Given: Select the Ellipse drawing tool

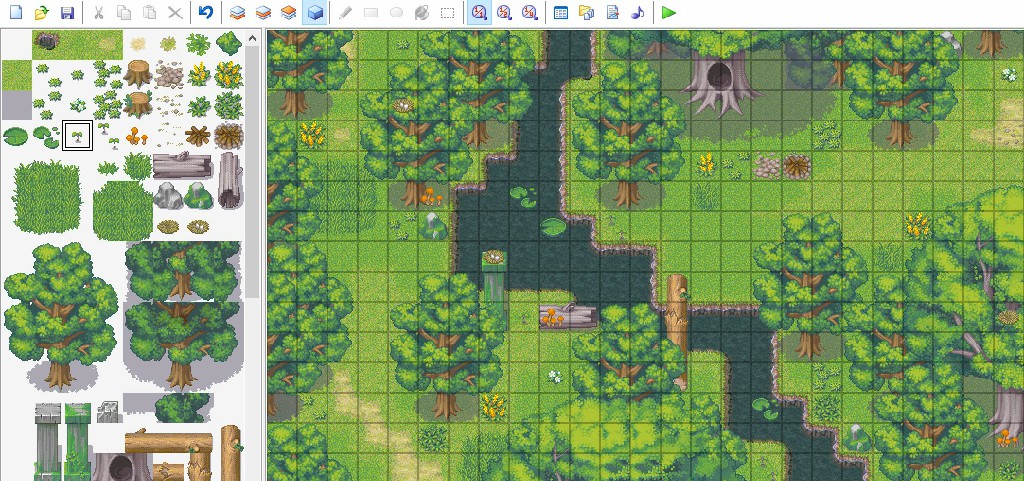Looking at the screenshot, I should pyautogui.click(x=396, y=12).
